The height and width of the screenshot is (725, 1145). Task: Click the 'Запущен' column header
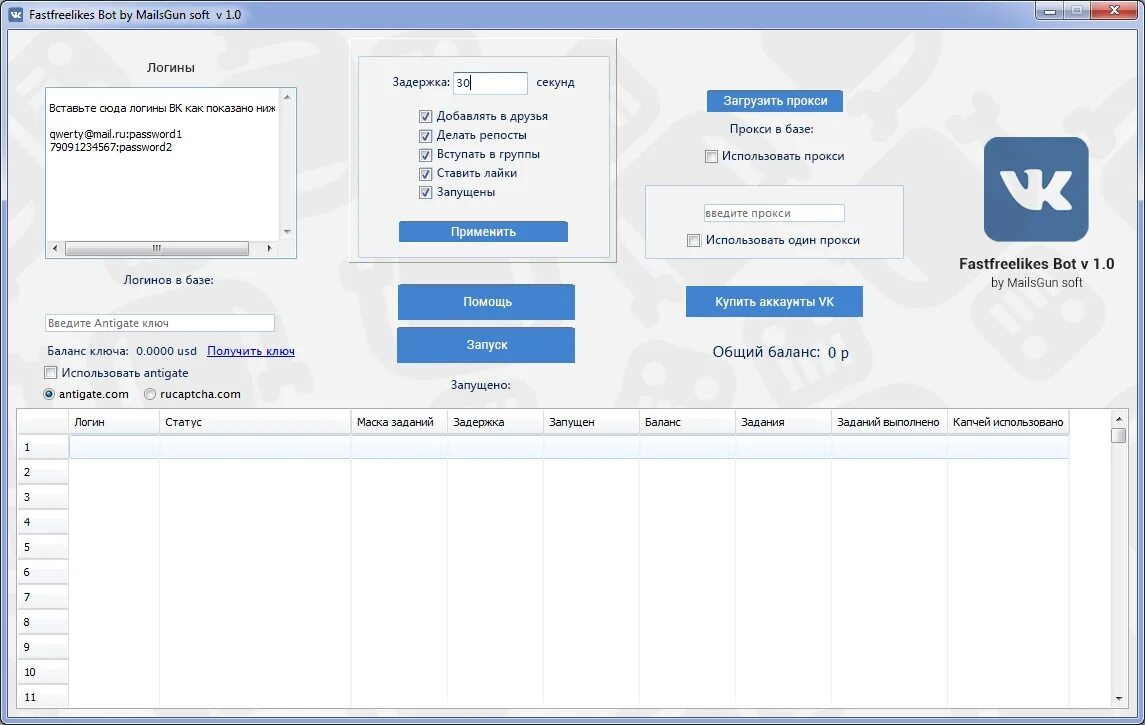pyautogui.click(x=591, y=422)
